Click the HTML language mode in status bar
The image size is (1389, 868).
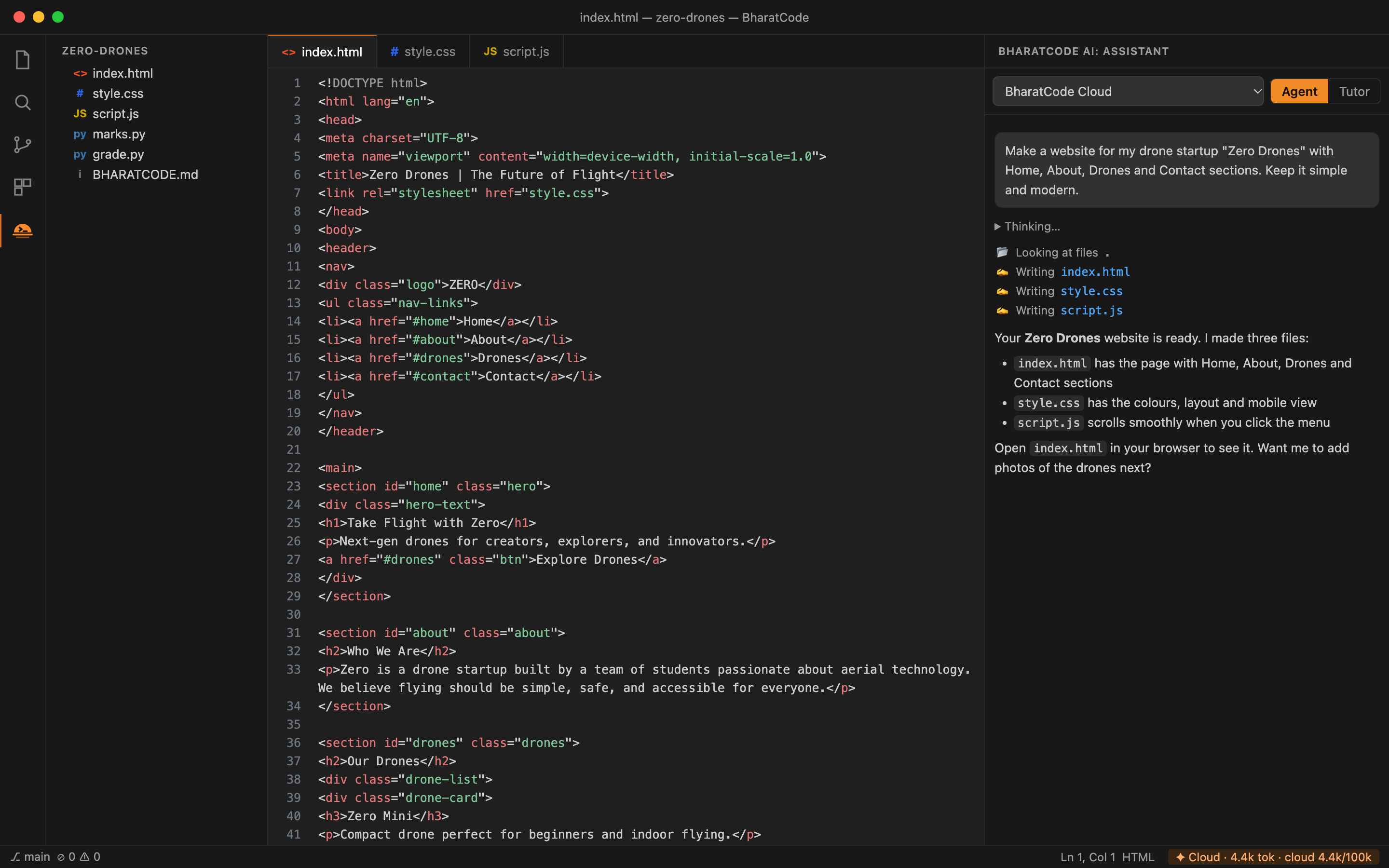click(1138, 857)
